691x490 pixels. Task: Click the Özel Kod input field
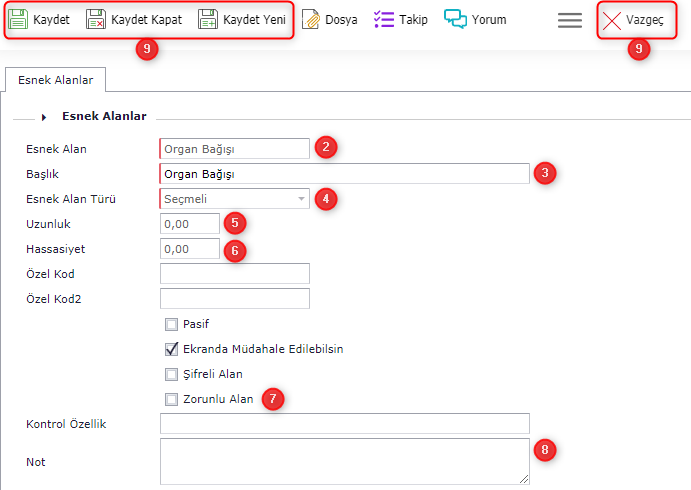click(234, 273)
